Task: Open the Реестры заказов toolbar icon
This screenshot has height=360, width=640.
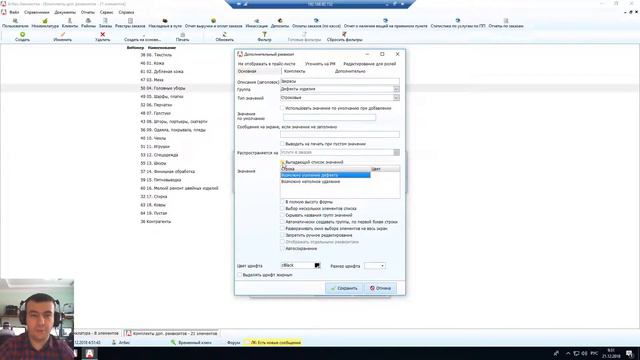Action: [x=130, y=23]
